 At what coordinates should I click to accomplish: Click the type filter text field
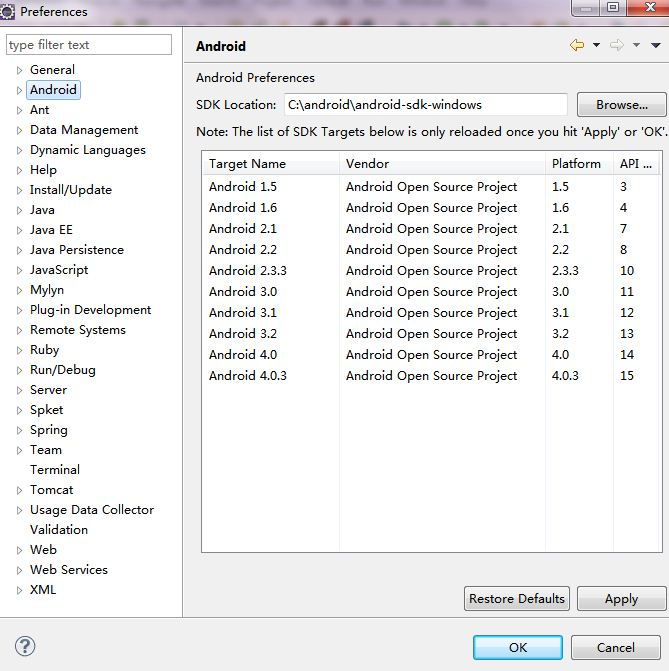[x=89, y=45]
